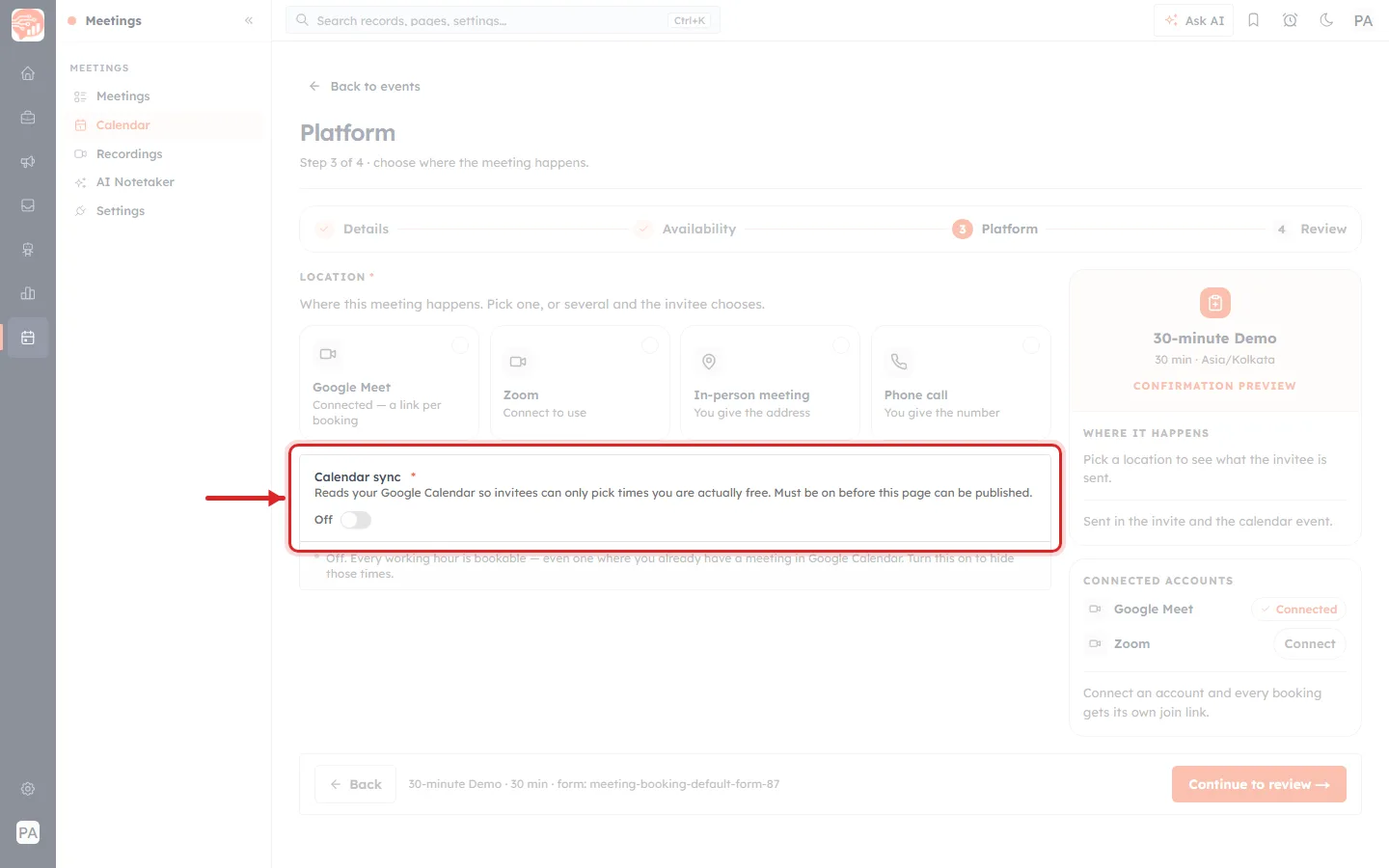Image resolution: width=1389 pixels, height=868 pixels.
Task: Click the 30-minute Demo preview icon
Action: 1215,303
